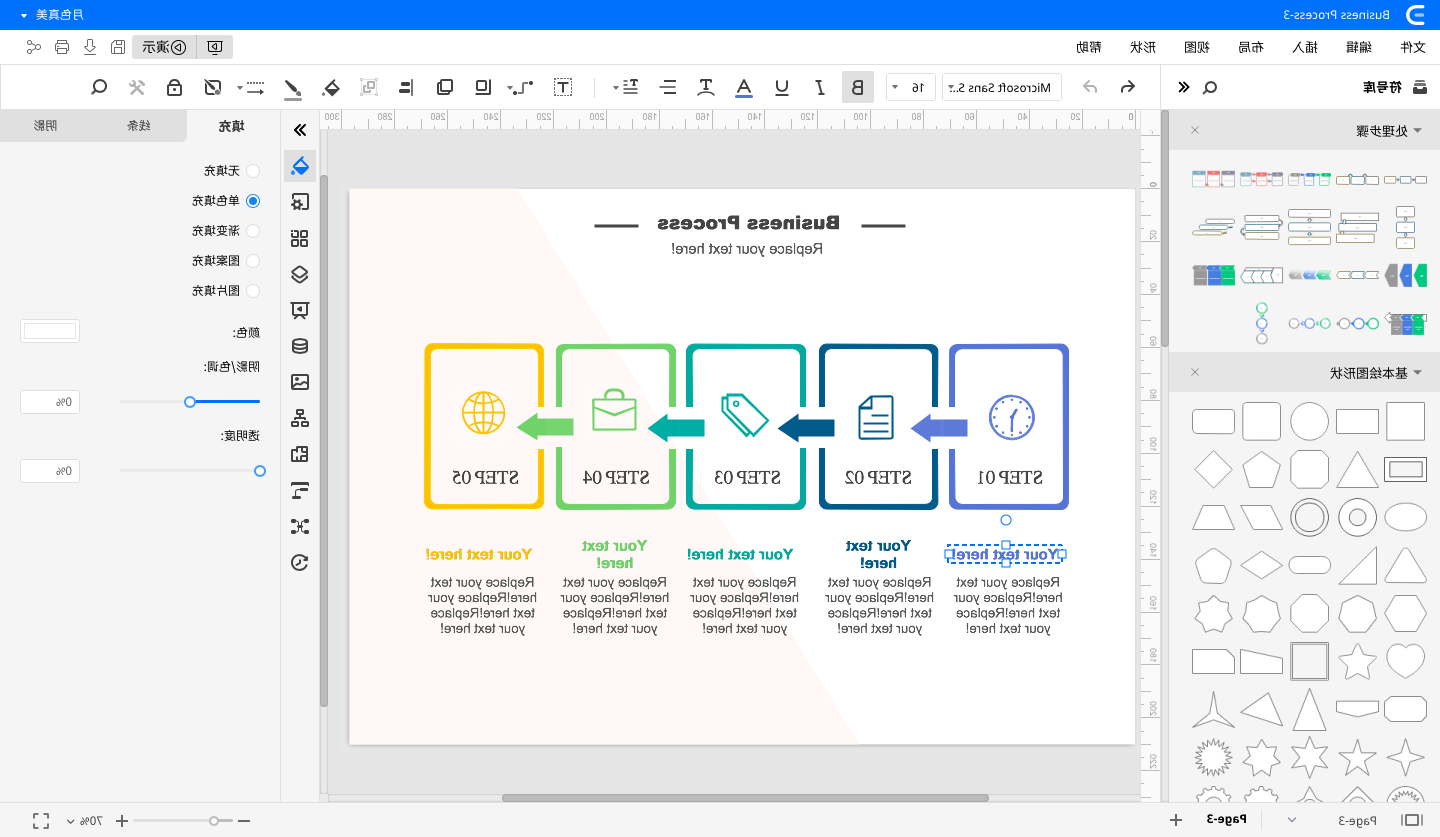Open symbol library search magnifier
This screenshot has width=1440, height=837.
[x=1210, y=87]
